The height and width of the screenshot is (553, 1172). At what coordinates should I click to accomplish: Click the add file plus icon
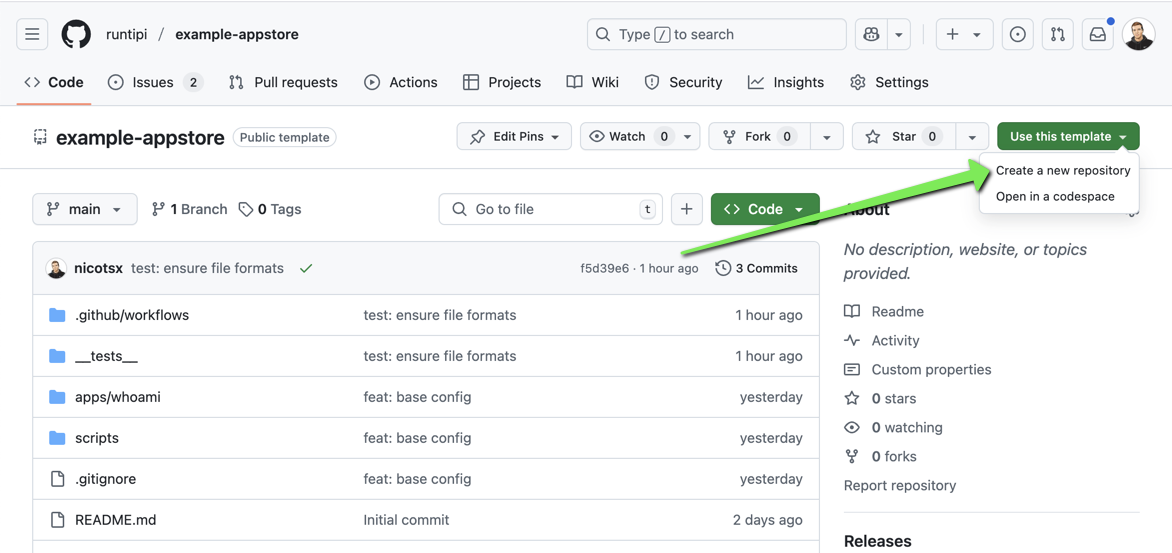point(686,209)
